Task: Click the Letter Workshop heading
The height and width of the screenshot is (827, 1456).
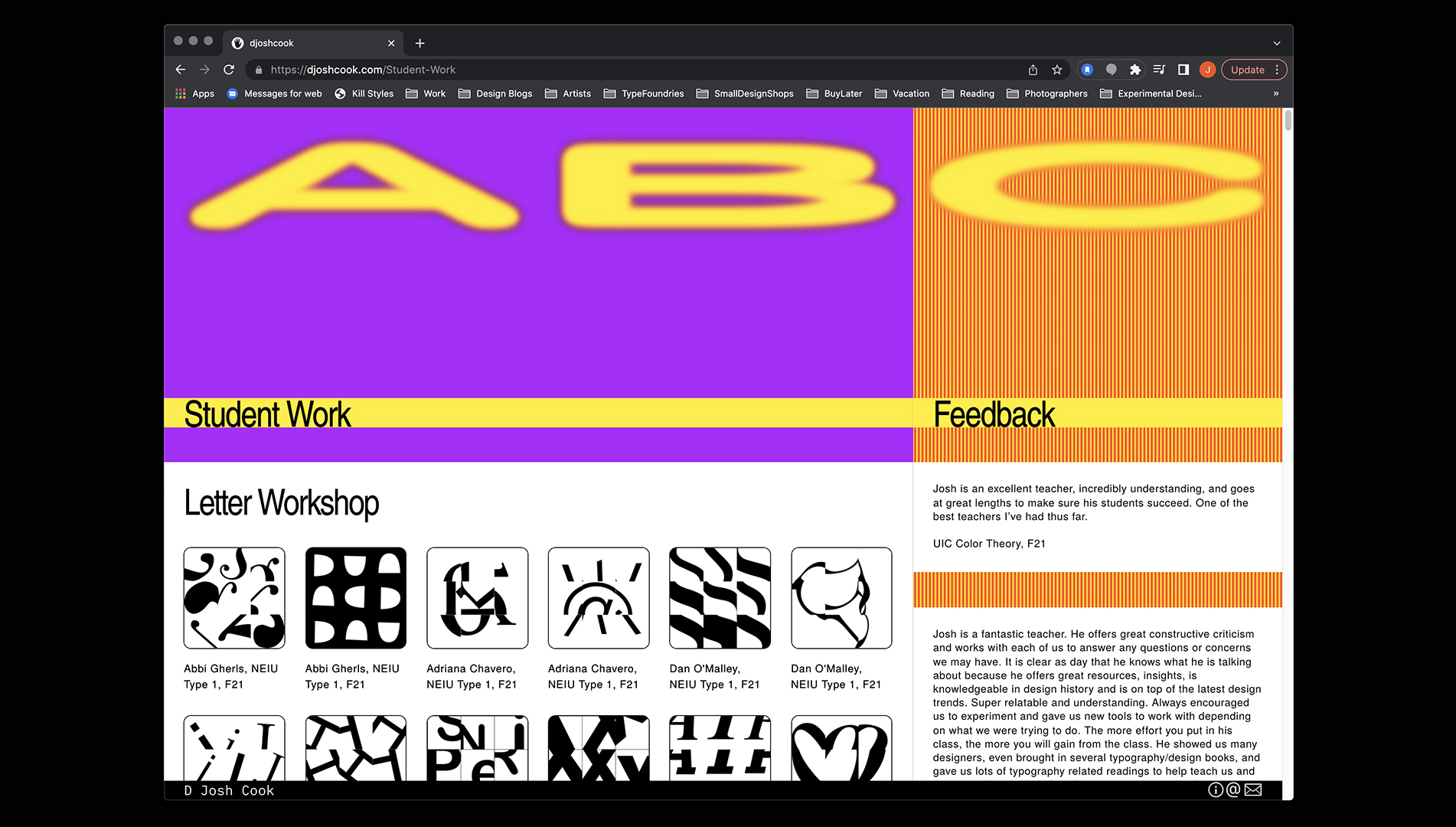Action: (x=281, y=503)
